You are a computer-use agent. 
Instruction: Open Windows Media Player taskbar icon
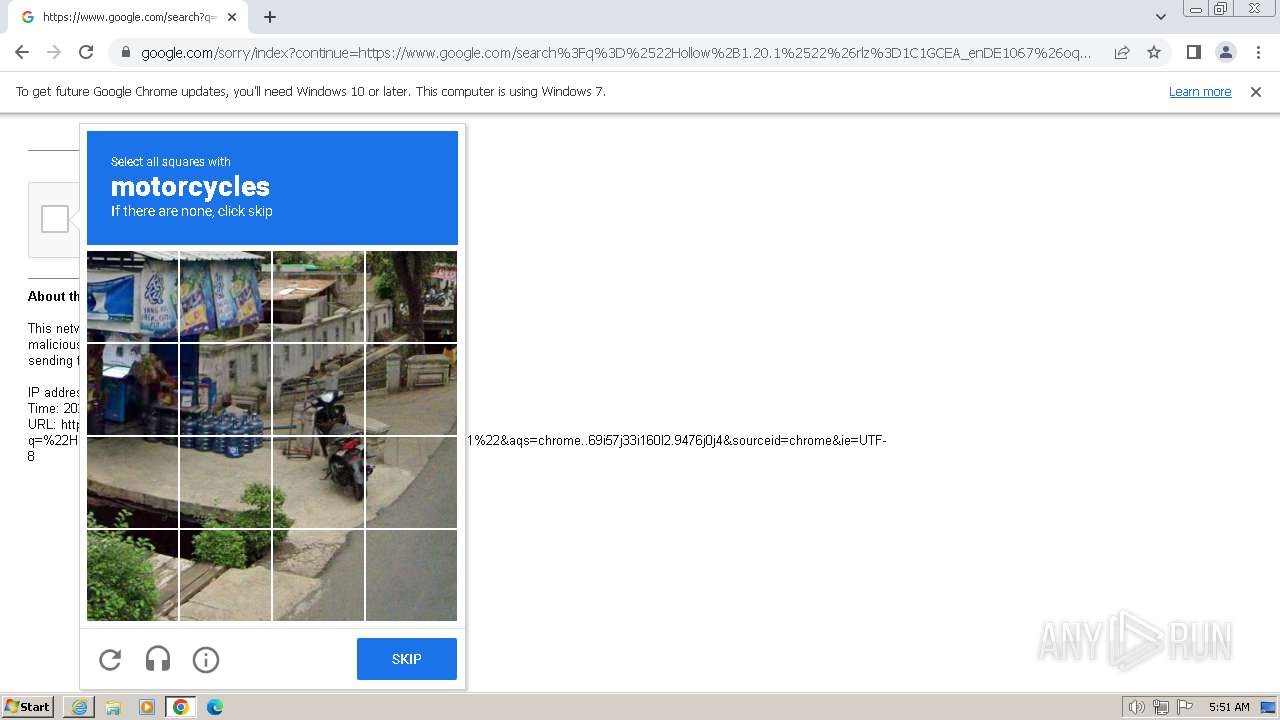click(x=147, y=707)
